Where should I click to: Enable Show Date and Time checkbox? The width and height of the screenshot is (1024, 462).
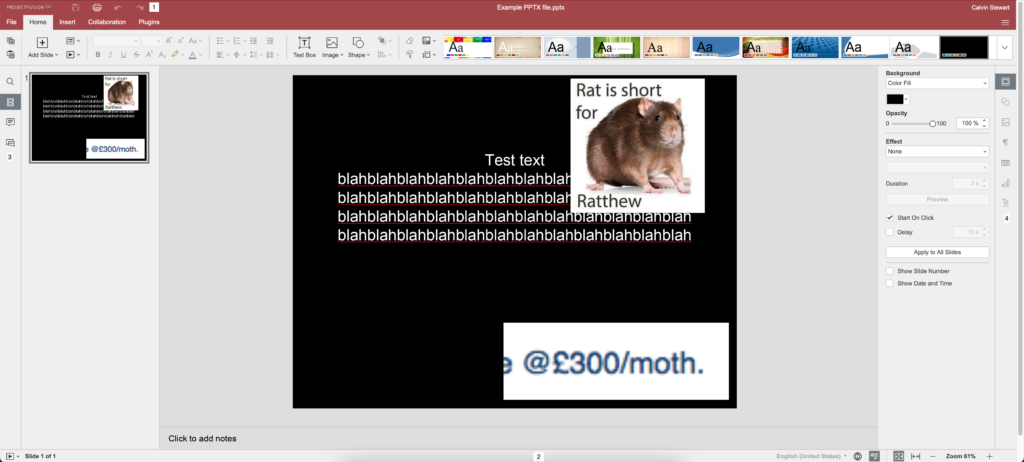[890, 283]
